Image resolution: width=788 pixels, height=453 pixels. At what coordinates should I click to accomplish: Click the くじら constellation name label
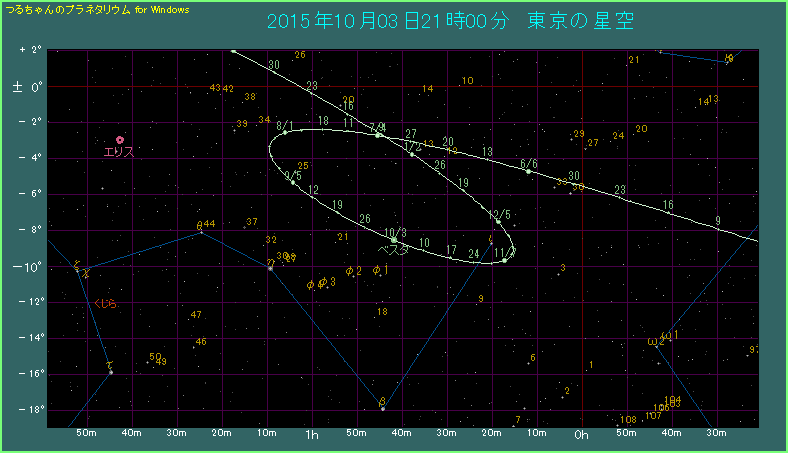pos(105,303)
